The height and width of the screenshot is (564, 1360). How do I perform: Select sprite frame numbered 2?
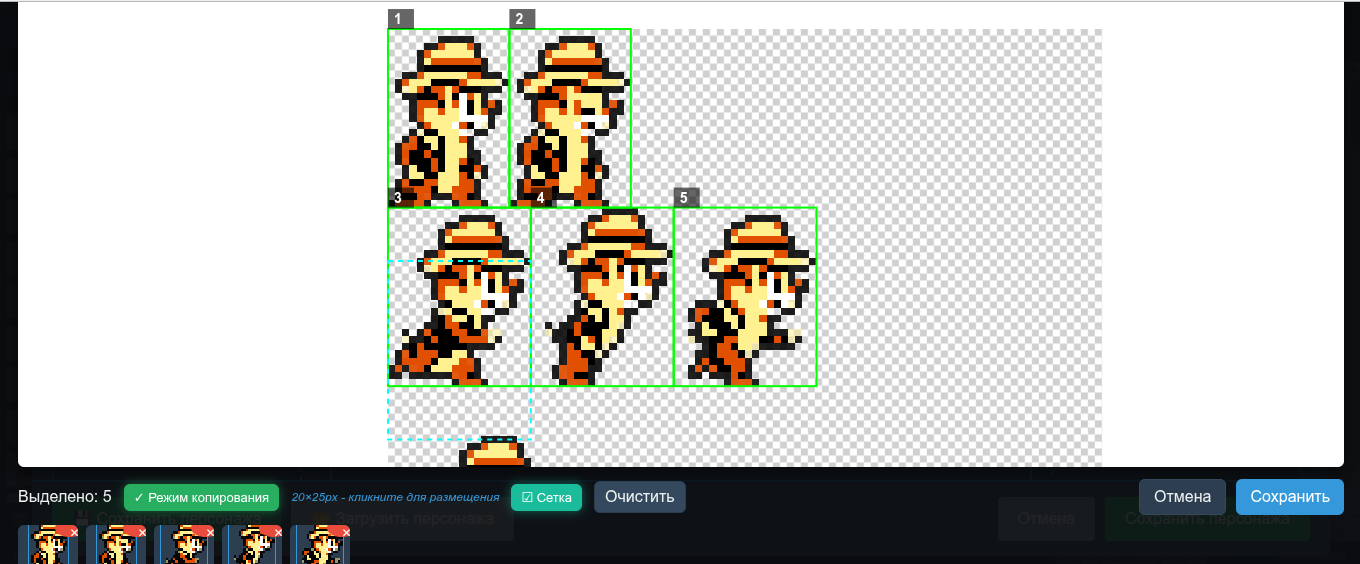tap(570, 118)
